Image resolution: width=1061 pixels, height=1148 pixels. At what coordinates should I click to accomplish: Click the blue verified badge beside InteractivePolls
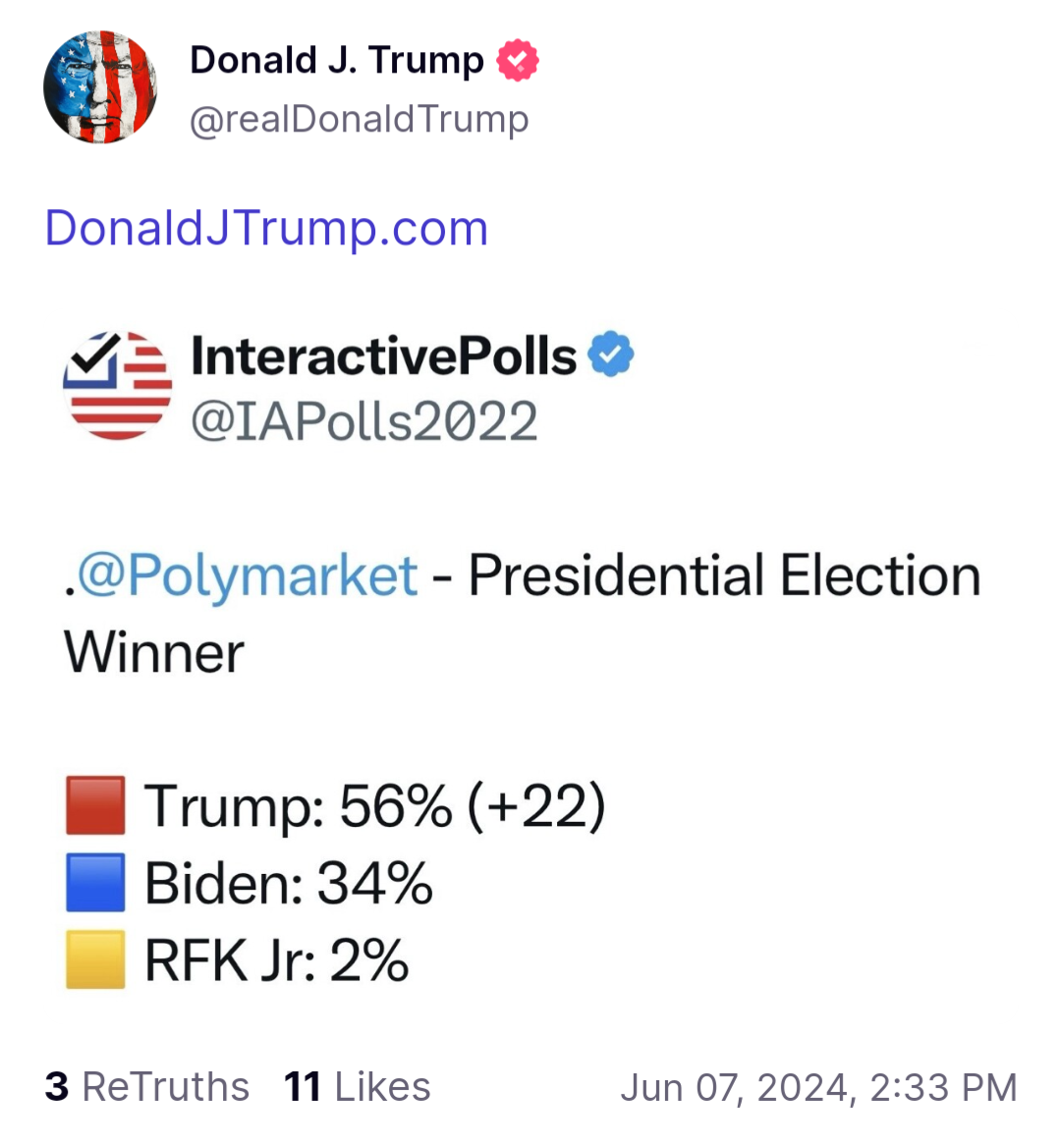coord(611,355)
